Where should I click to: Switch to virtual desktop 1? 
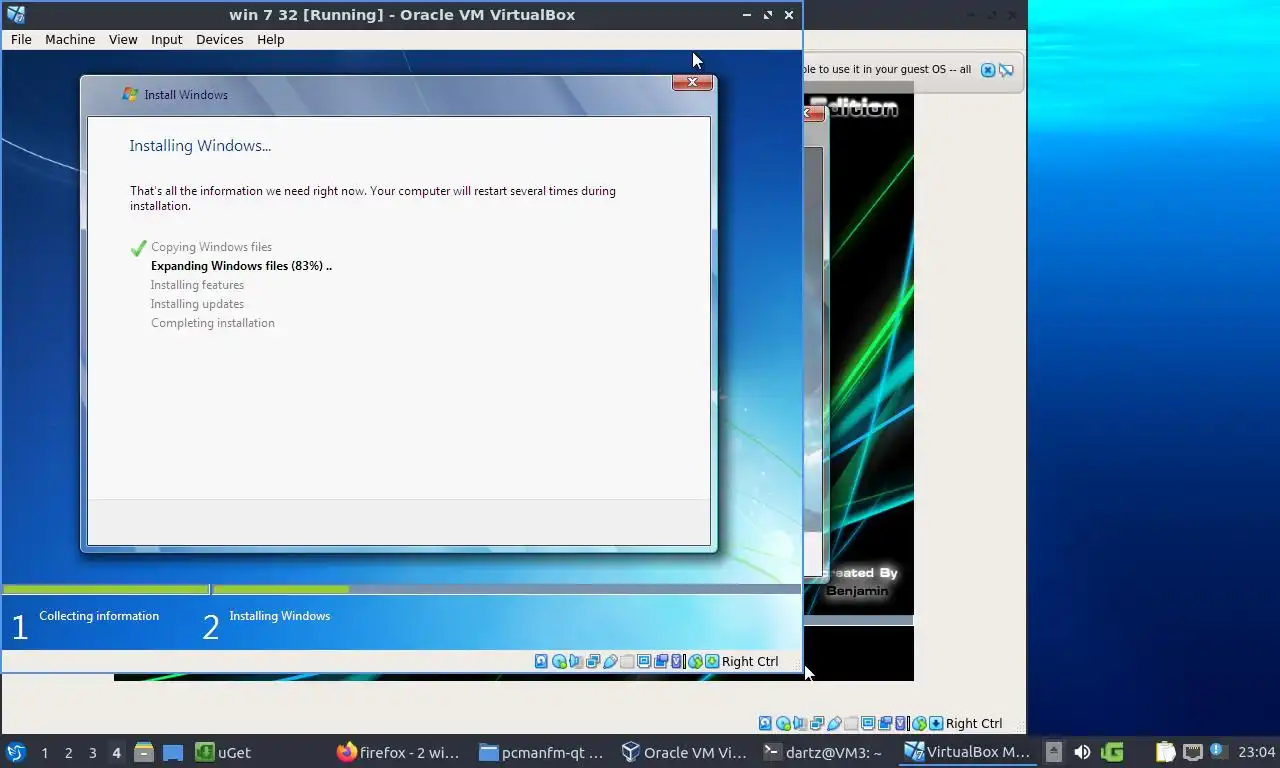44,753
